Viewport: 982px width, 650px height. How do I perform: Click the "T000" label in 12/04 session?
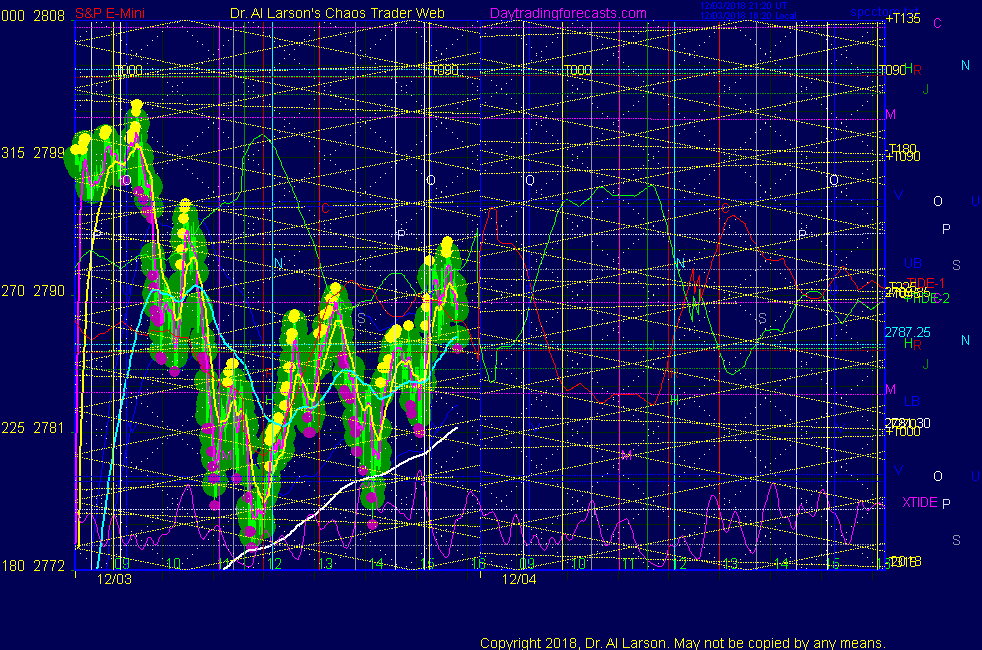click(577, 70)
